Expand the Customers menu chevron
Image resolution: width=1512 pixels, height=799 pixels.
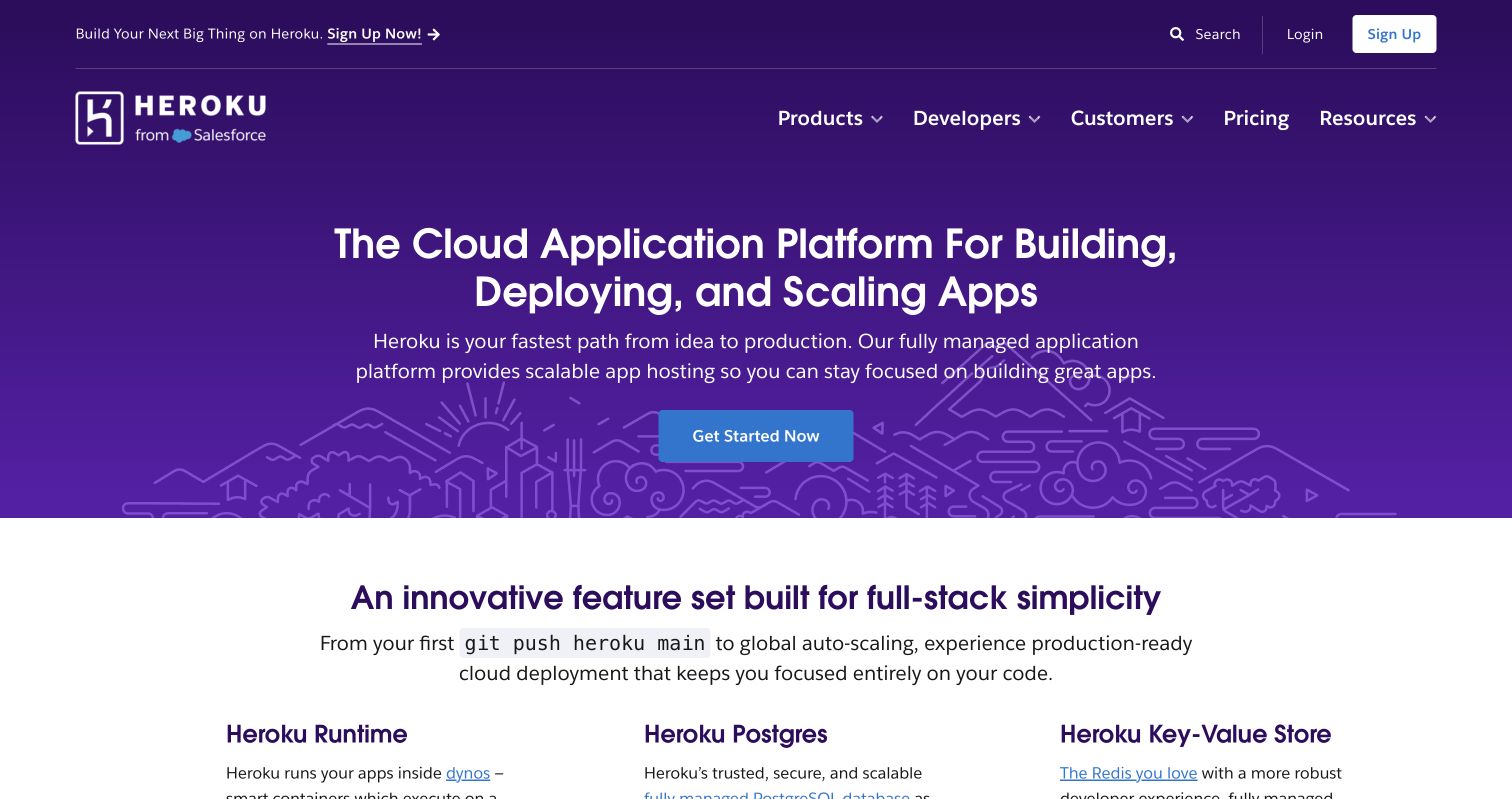(1187, 119)
